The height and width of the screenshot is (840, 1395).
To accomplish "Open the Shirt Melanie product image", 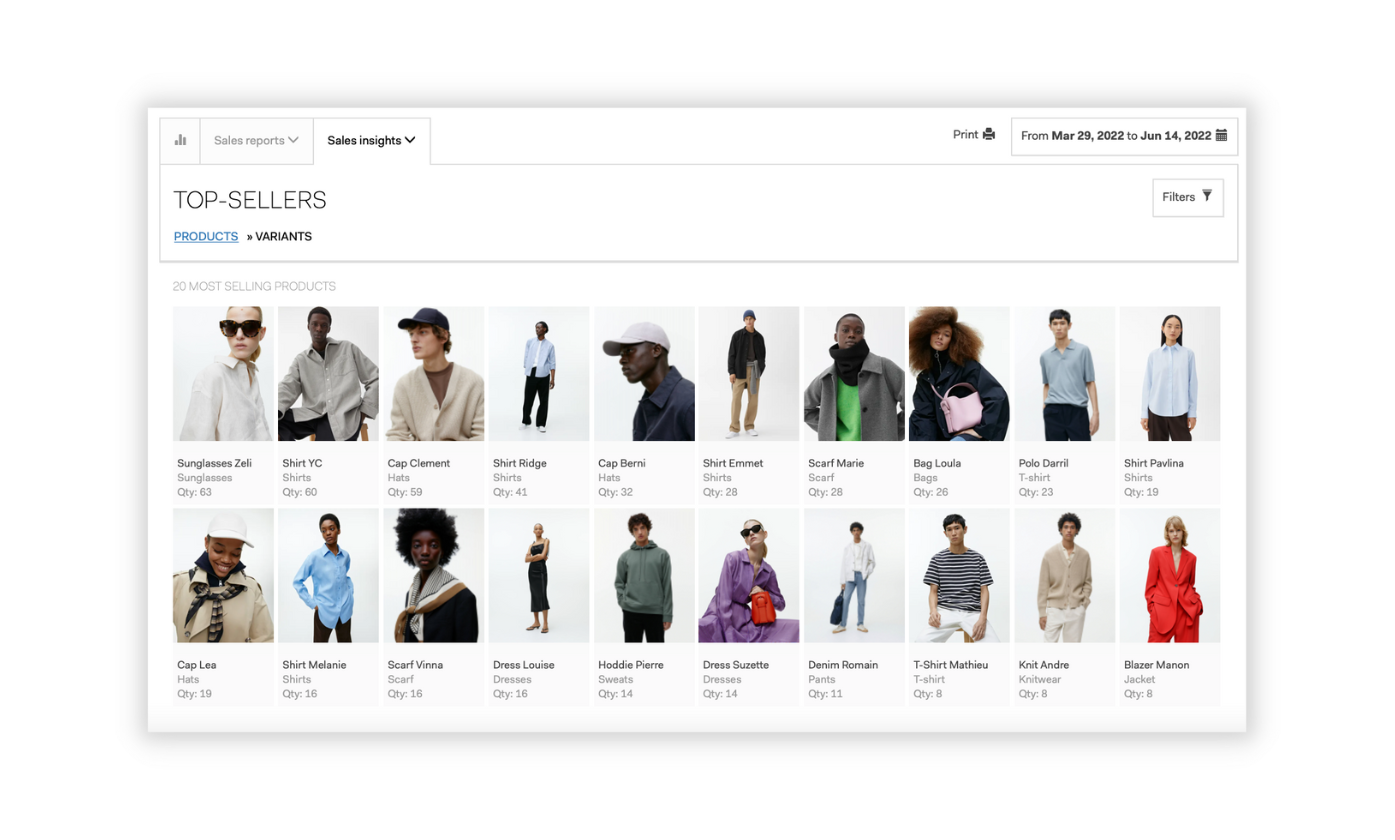I will click(x=328, y=575).
